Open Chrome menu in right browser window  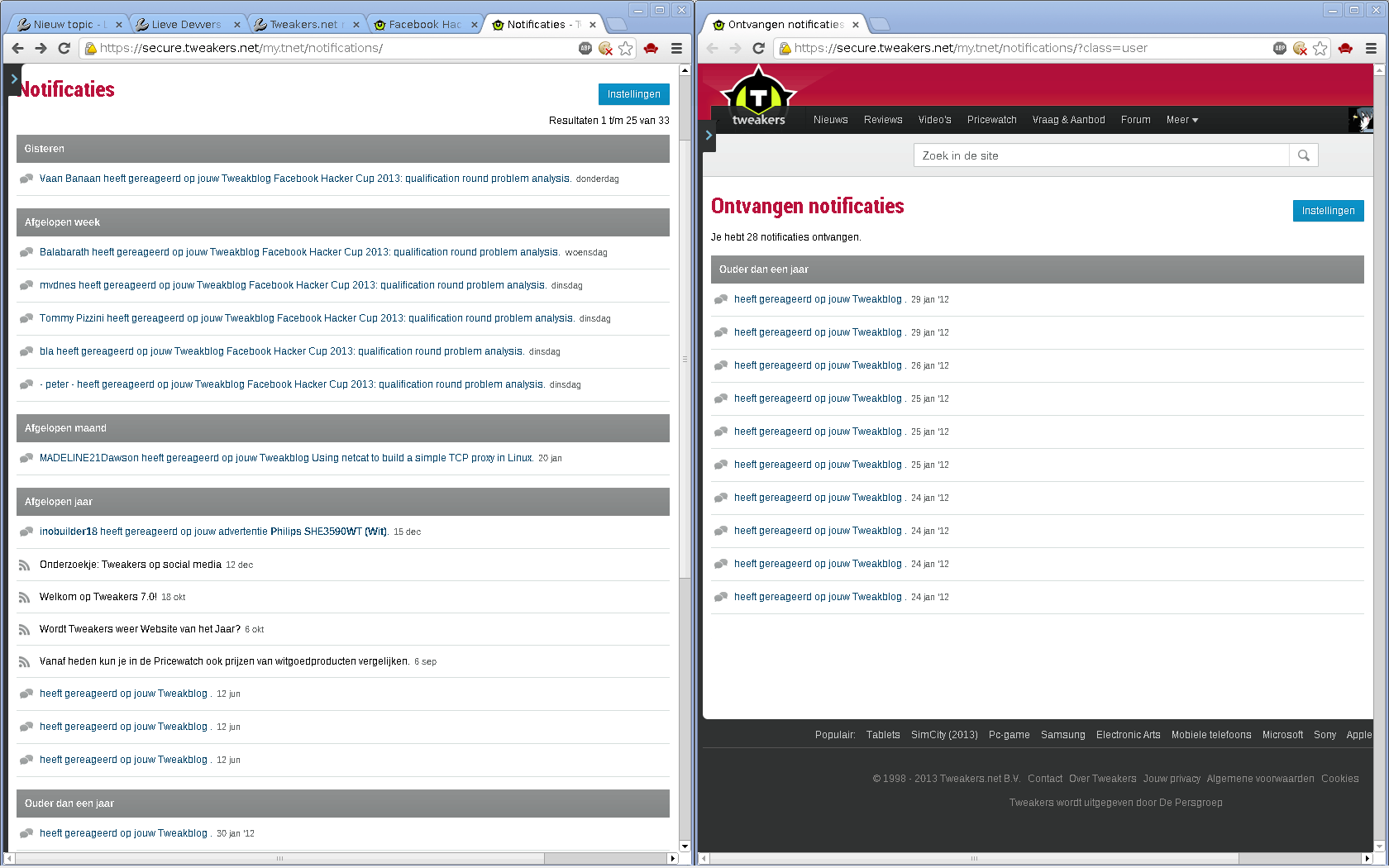(1371, 48)
